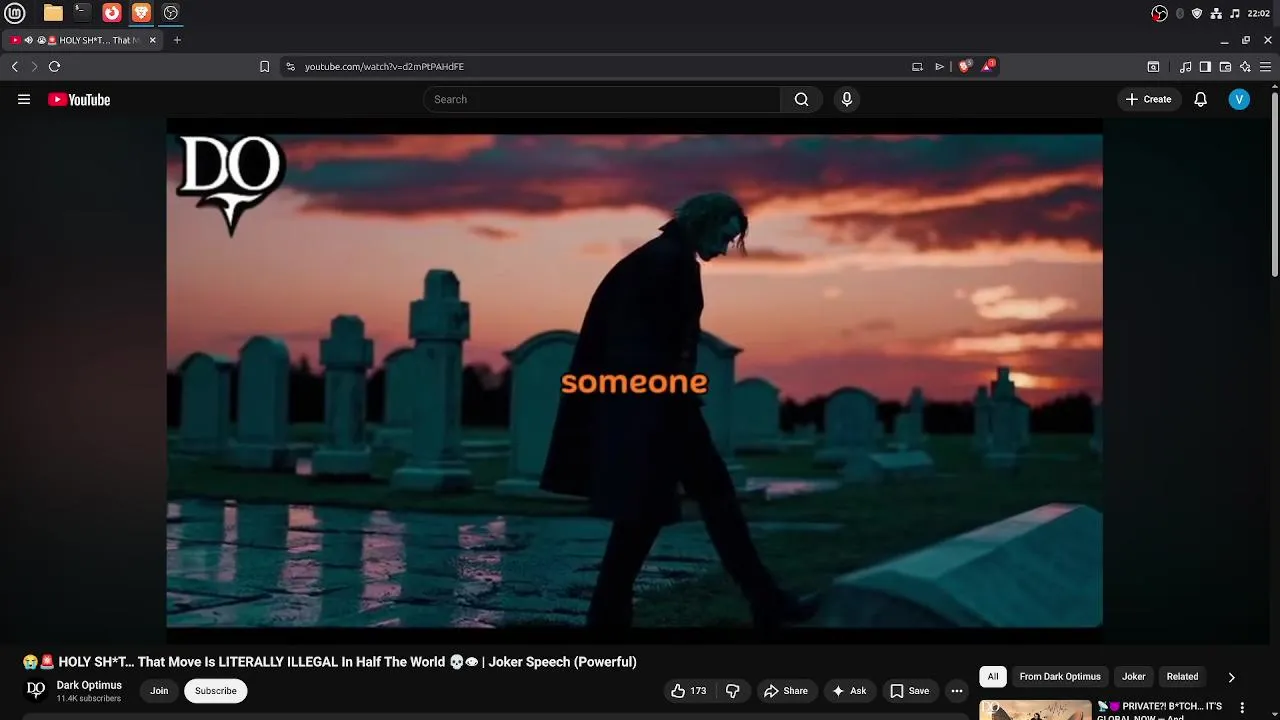This screenshot has height=720, width=1280.
Task: Select the All filter chip
Action: pyautogui.click(x=993, y=677)
